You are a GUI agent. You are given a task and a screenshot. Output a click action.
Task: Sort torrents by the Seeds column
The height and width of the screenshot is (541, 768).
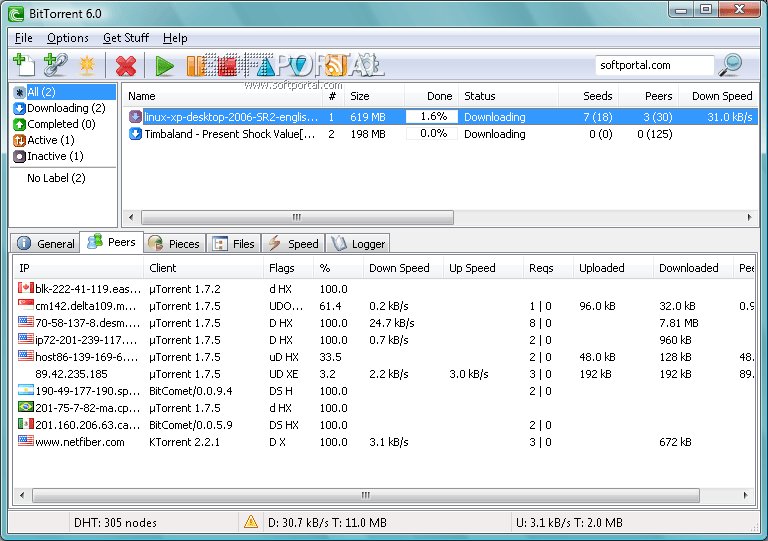pyautogui.click(x=588, y=96)
